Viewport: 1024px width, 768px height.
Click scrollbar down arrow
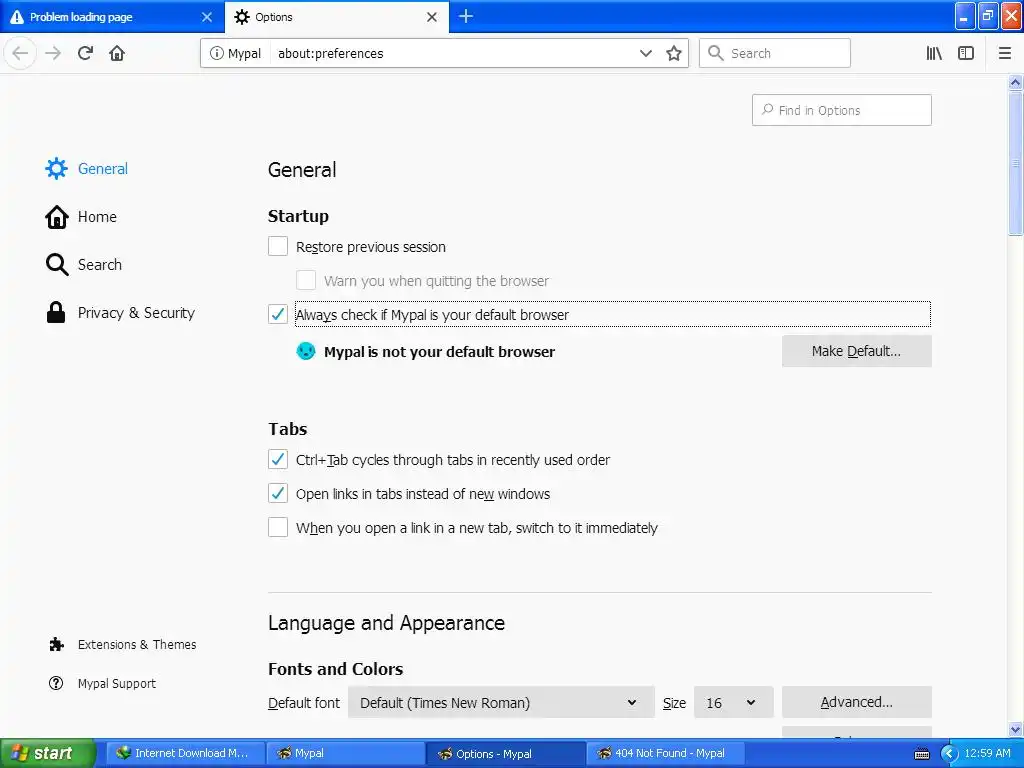pos(1015,729)
